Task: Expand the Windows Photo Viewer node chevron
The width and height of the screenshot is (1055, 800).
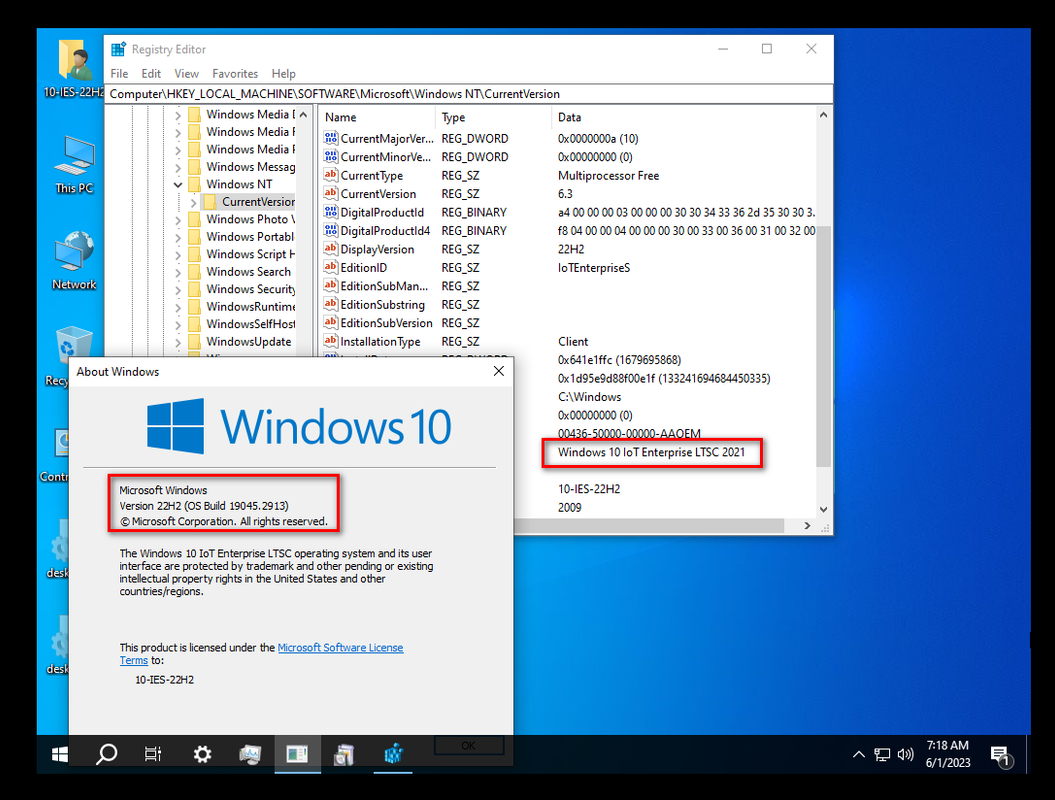Action: click(178, 219)
